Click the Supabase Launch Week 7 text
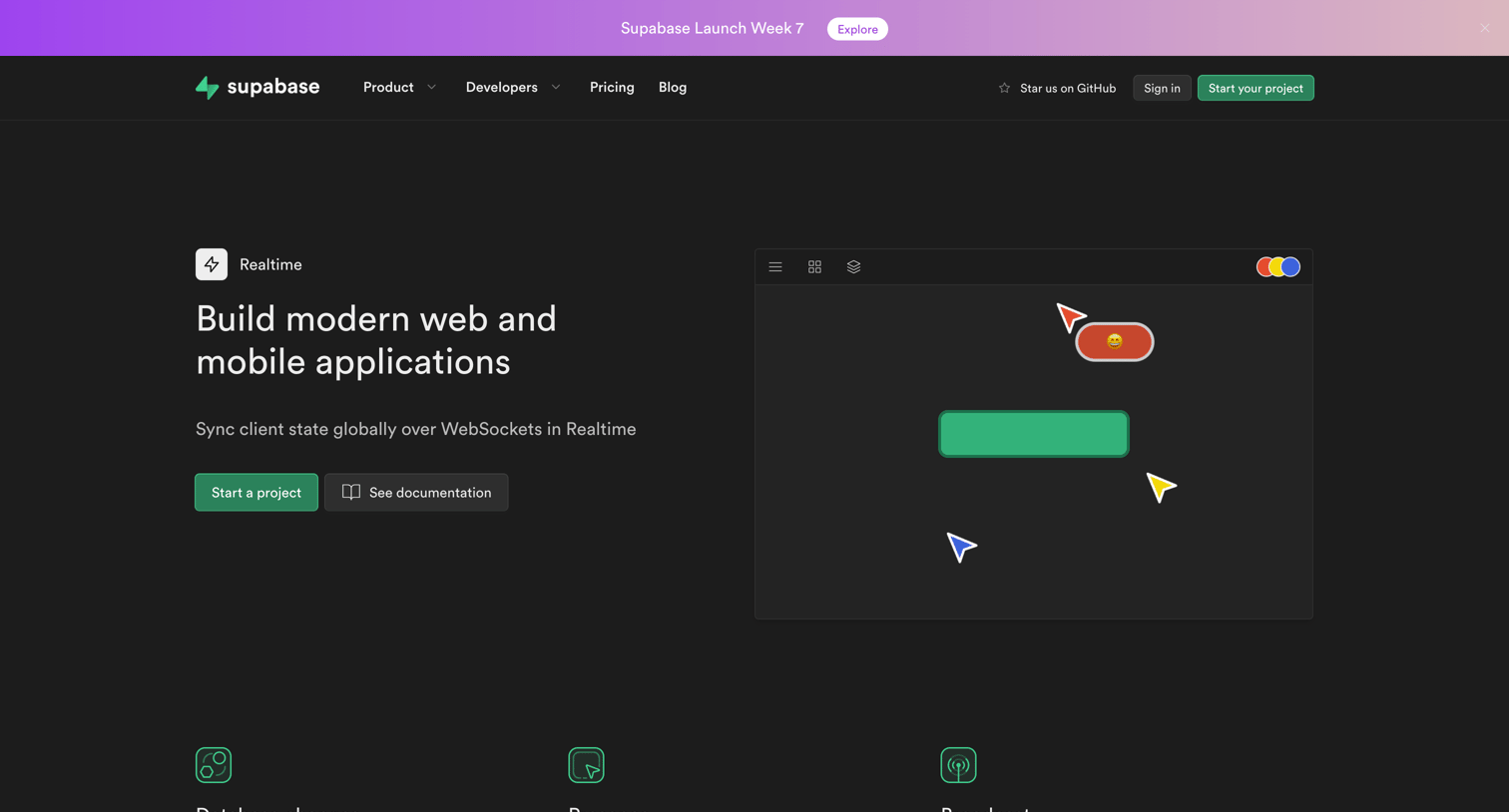1509x812 pixels. pyautogui.click(x=713, y=28)
